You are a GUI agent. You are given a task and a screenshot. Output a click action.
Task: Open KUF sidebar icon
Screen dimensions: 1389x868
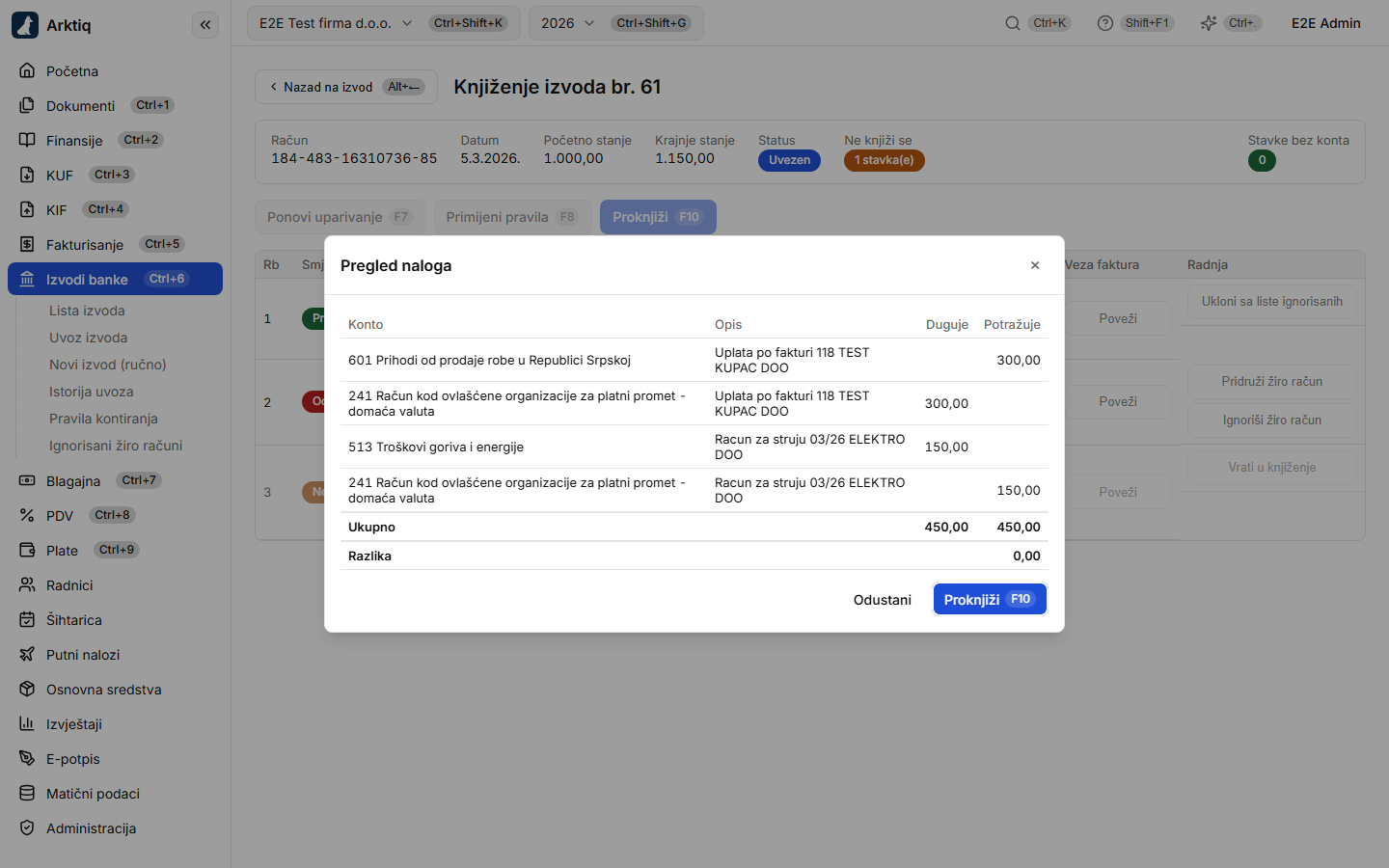27,175
